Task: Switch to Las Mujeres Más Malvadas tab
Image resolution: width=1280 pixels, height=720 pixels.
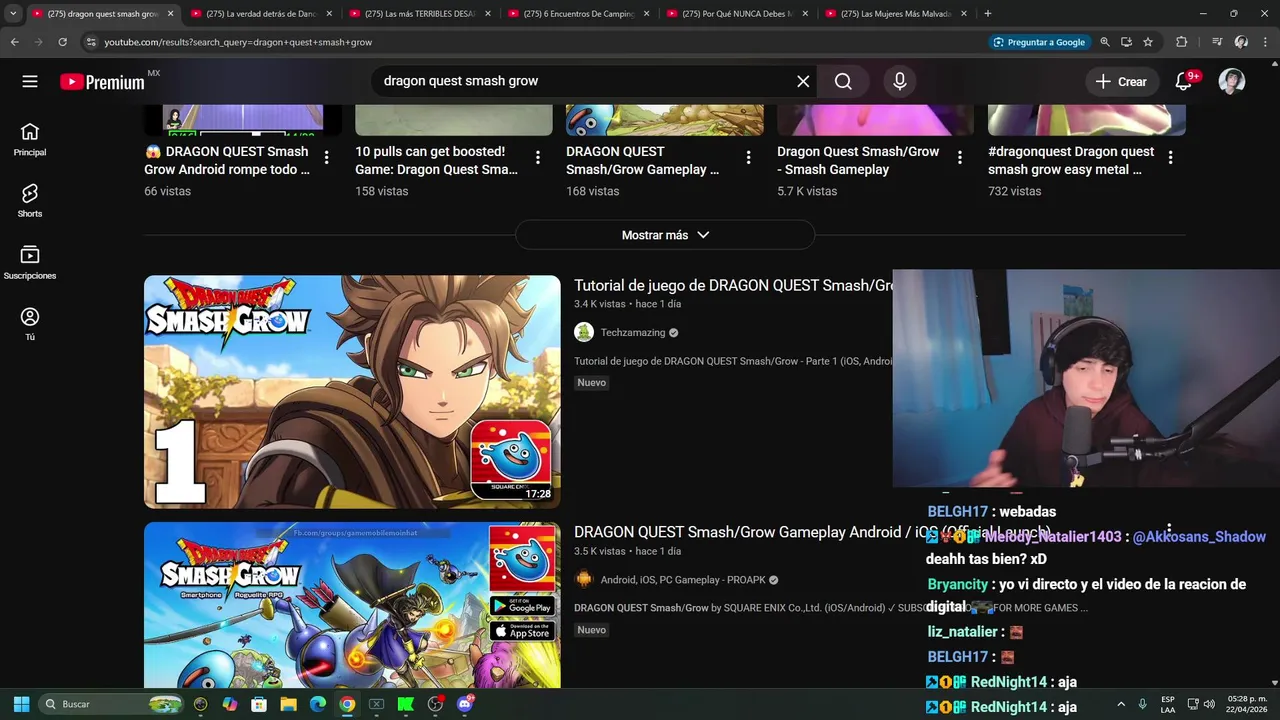Action: point(896,14)
